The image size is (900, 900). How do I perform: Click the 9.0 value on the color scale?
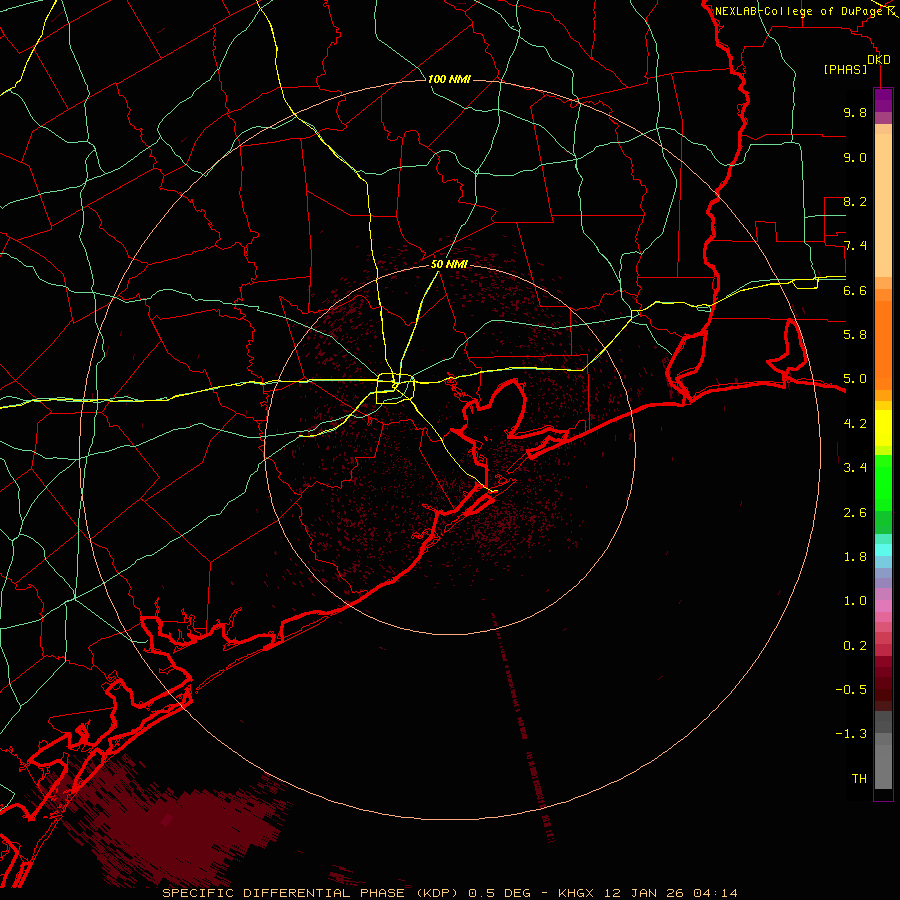click(x=855, y=157)
